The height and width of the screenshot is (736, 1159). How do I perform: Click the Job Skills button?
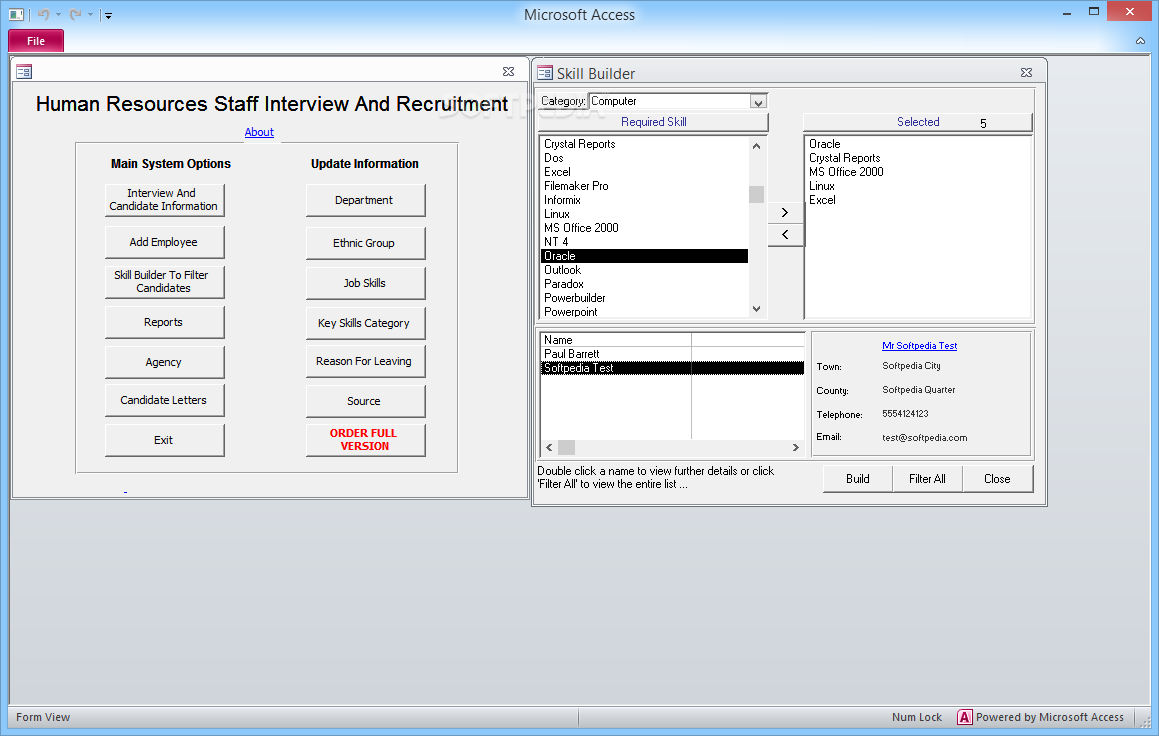(365, 283)
